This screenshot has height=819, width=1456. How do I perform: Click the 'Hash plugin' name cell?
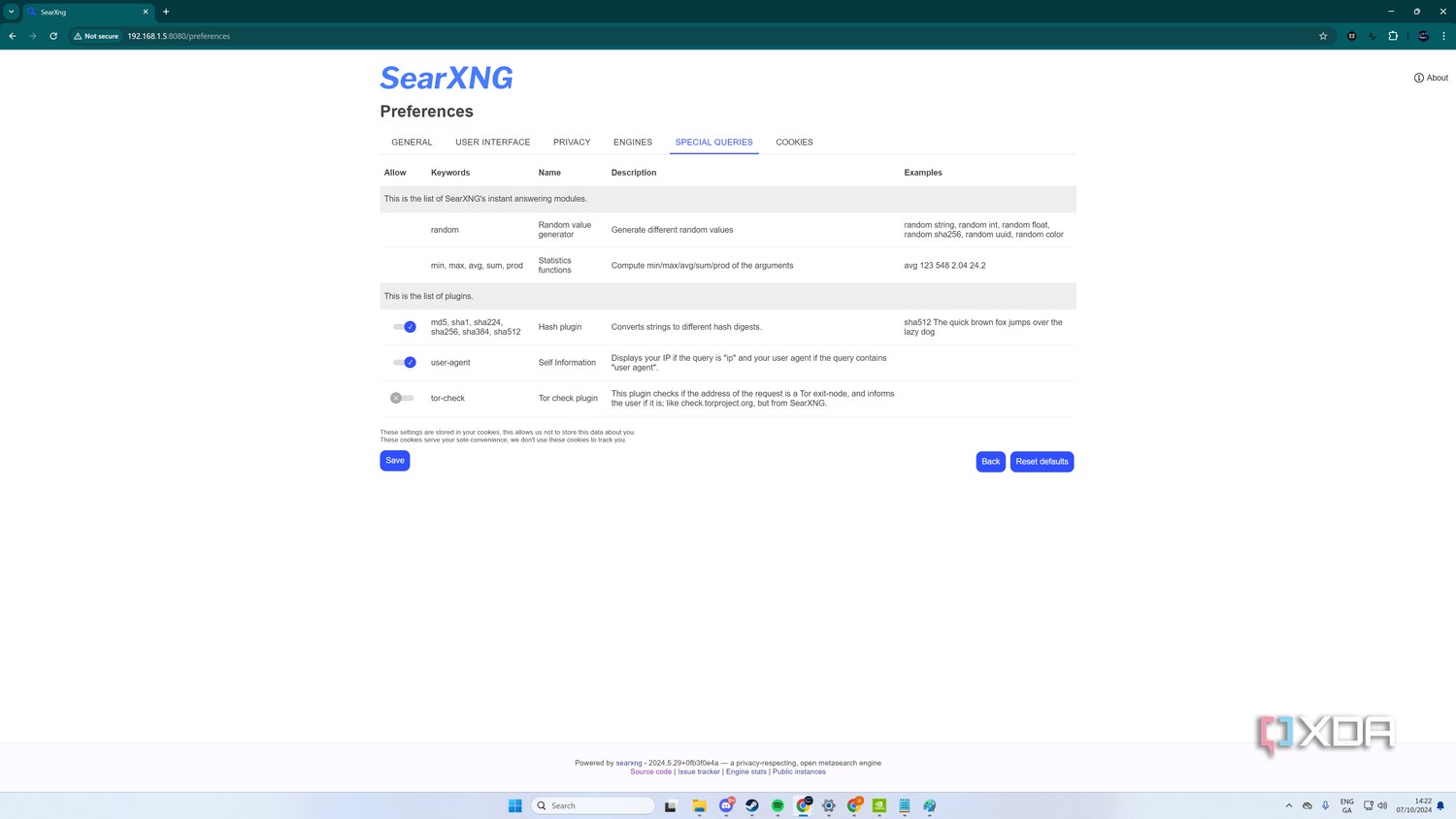click(560, 327)
